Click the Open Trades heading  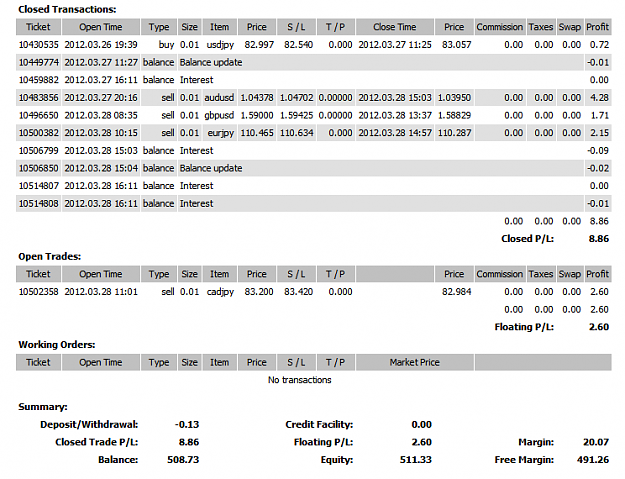coord(49,256)
